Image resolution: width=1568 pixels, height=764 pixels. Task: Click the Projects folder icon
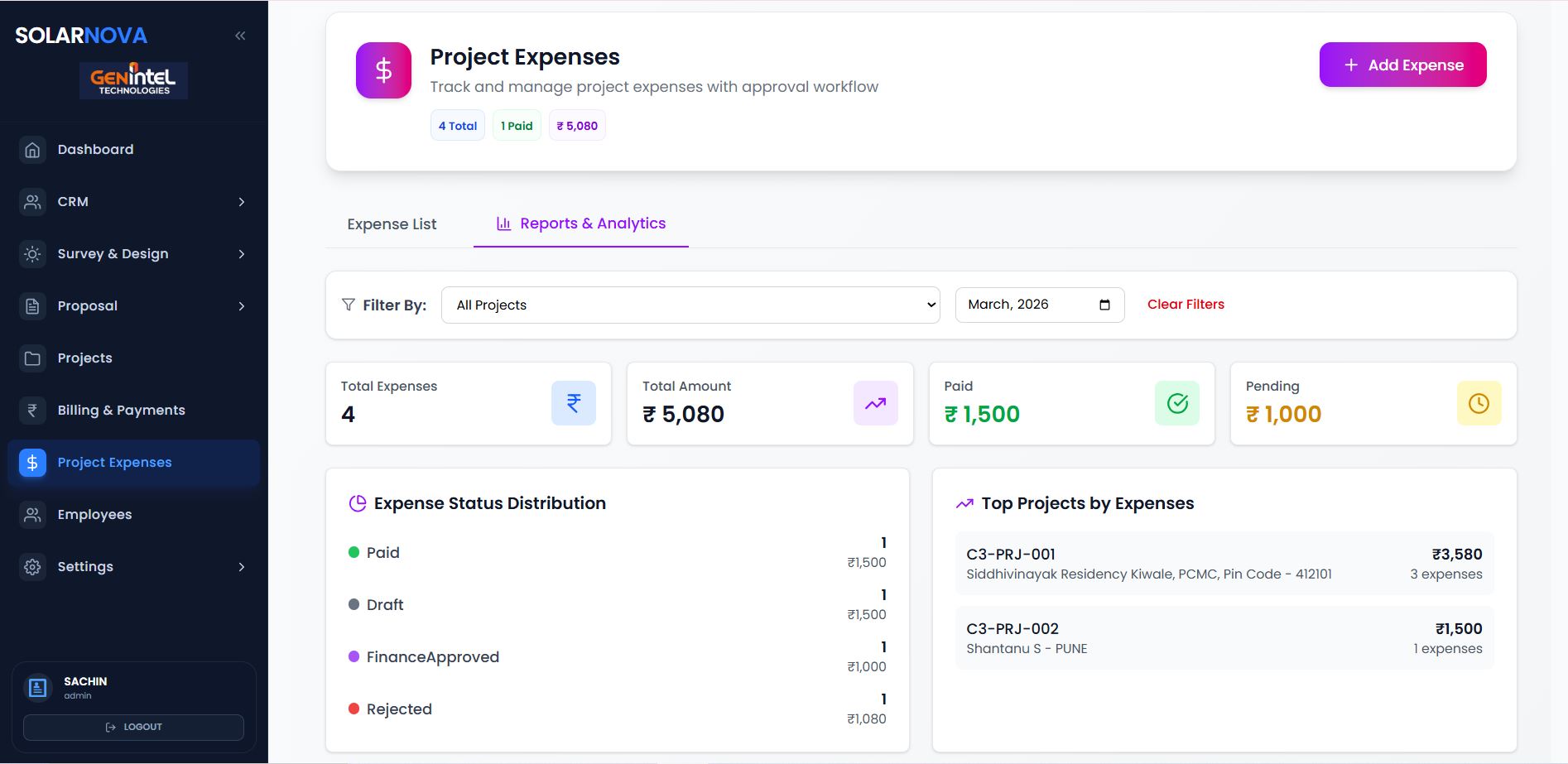click(x=32, y=358)
